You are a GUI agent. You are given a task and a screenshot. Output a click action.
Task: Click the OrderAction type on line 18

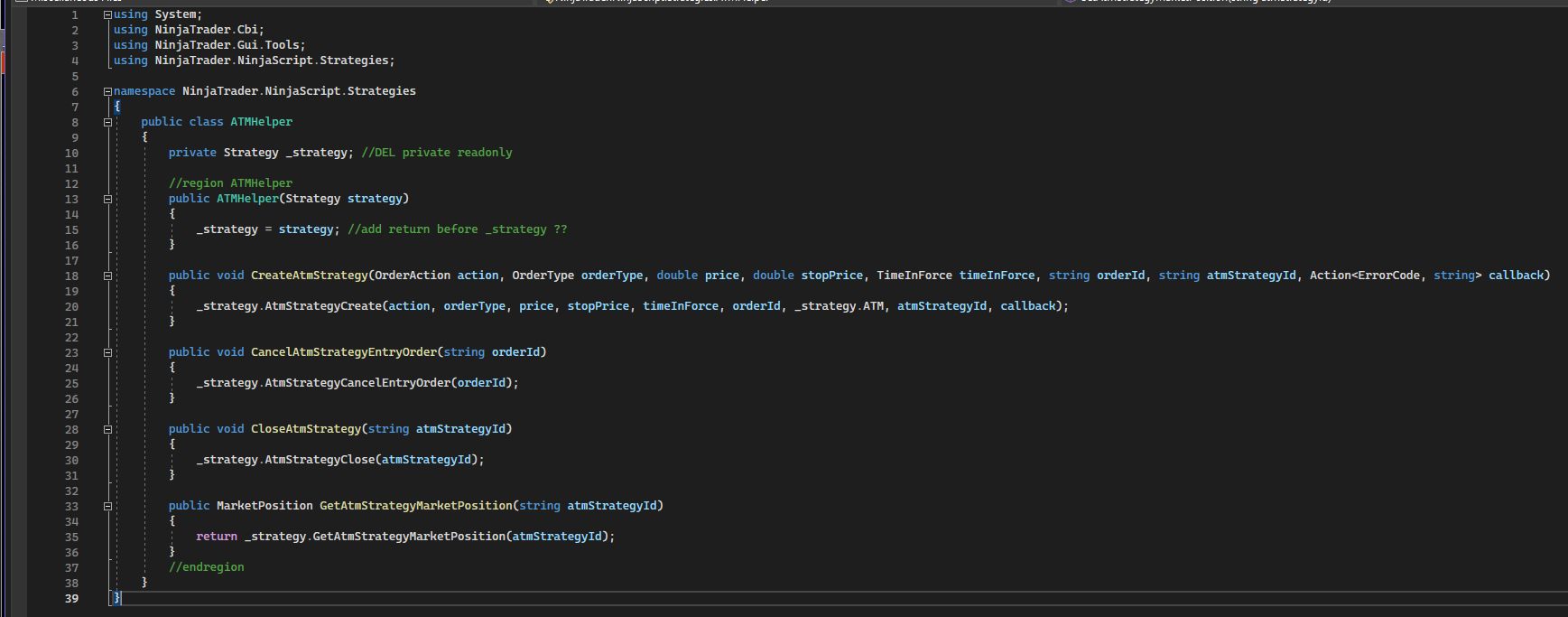click(x=413, y=276)
